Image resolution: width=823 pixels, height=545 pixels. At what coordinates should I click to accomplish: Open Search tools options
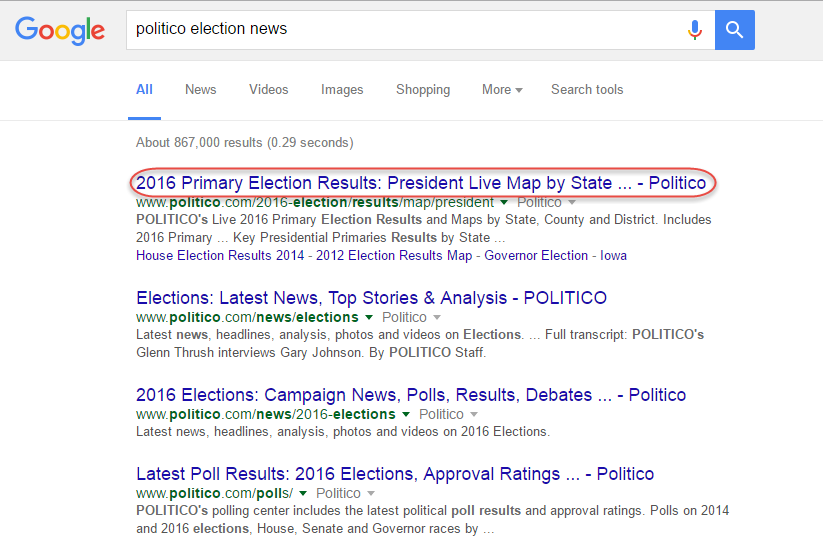click(587, 90)
